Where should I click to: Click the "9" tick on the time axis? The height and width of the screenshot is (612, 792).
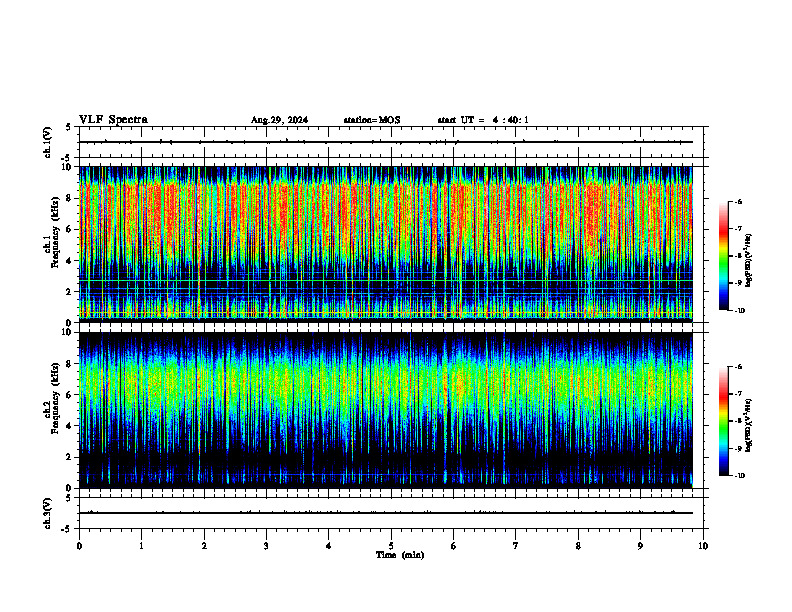[x=640, y=546]
